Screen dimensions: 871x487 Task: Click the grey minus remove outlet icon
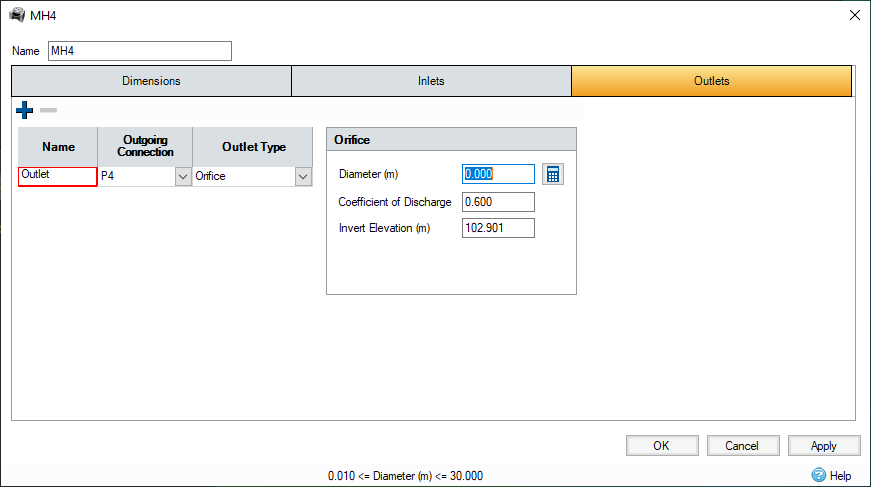click(x=48, y=110)
